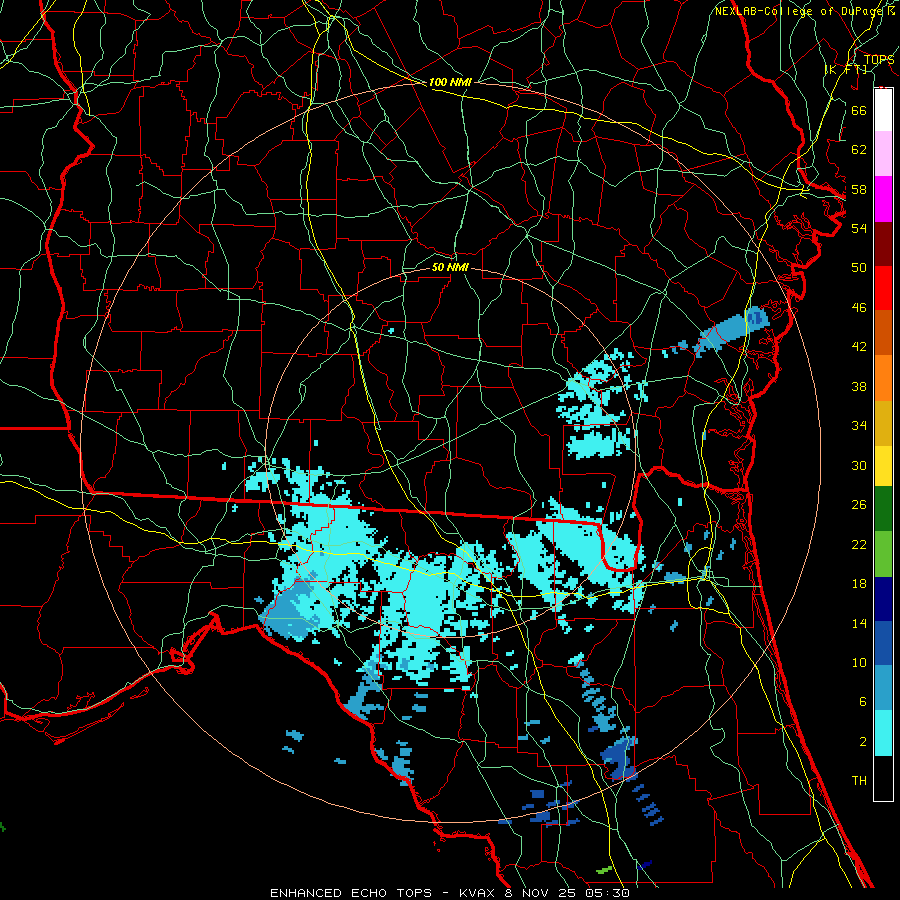Pick the light blue legend swatch
The height and width of the screenshot is (900, 900).
click(883, 688)
